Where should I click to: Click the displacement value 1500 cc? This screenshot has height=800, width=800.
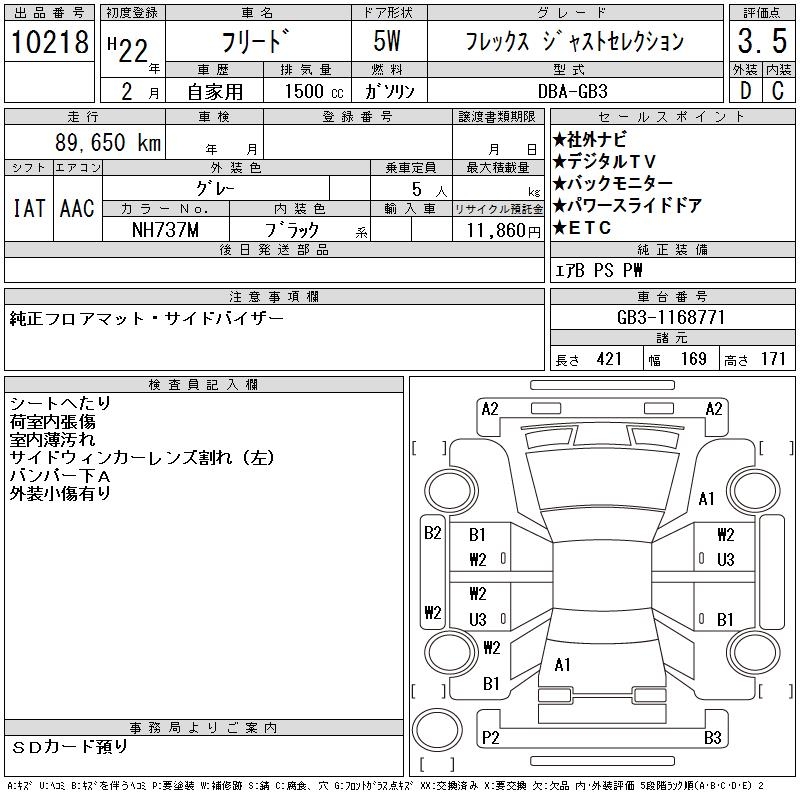point(314,92)
